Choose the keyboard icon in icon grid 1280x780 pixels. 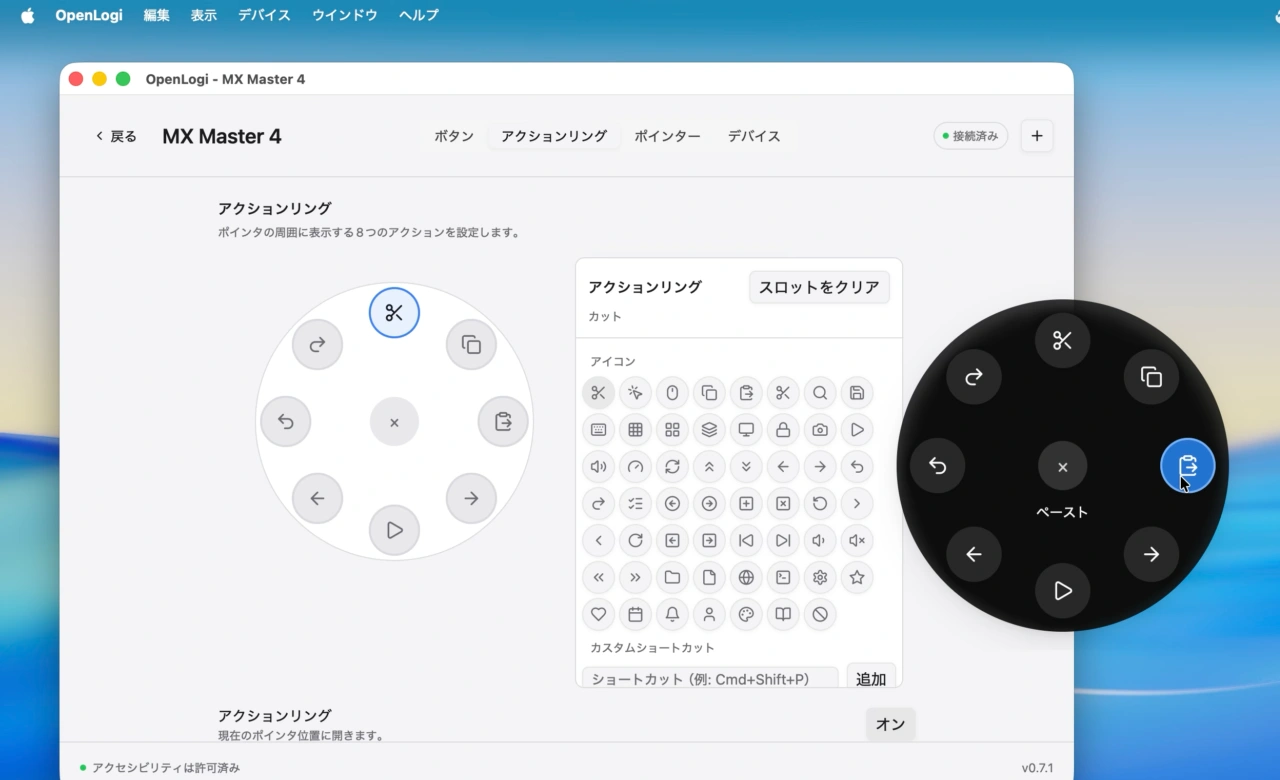[598, 430]
